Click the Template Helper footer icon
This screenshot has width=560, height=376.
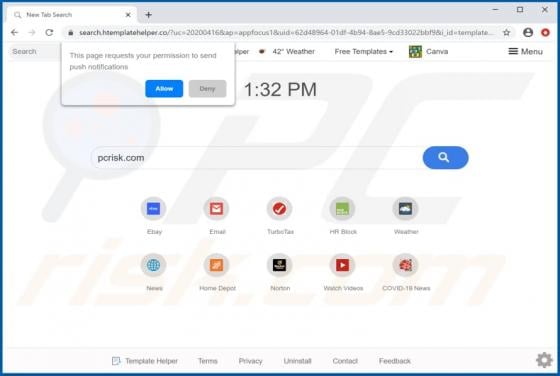(116, 361)
